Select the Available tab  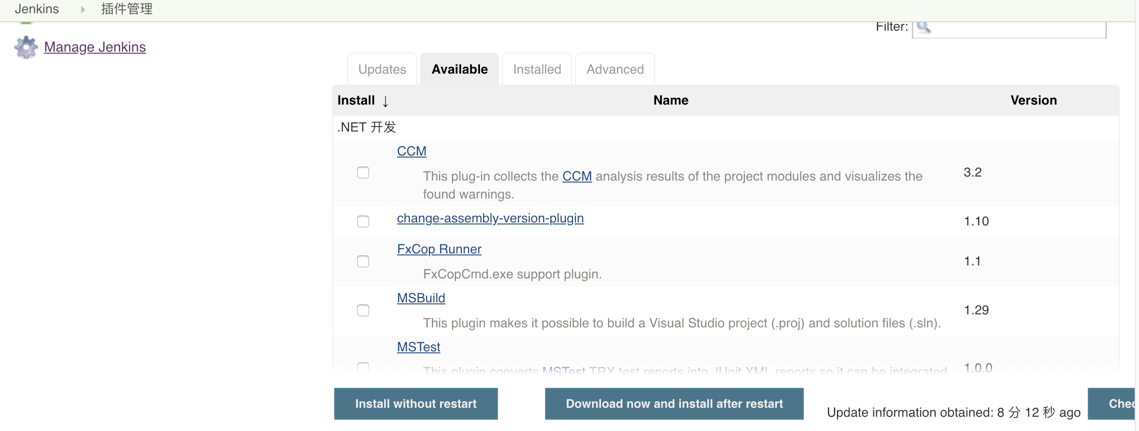(x=460, y=69)
